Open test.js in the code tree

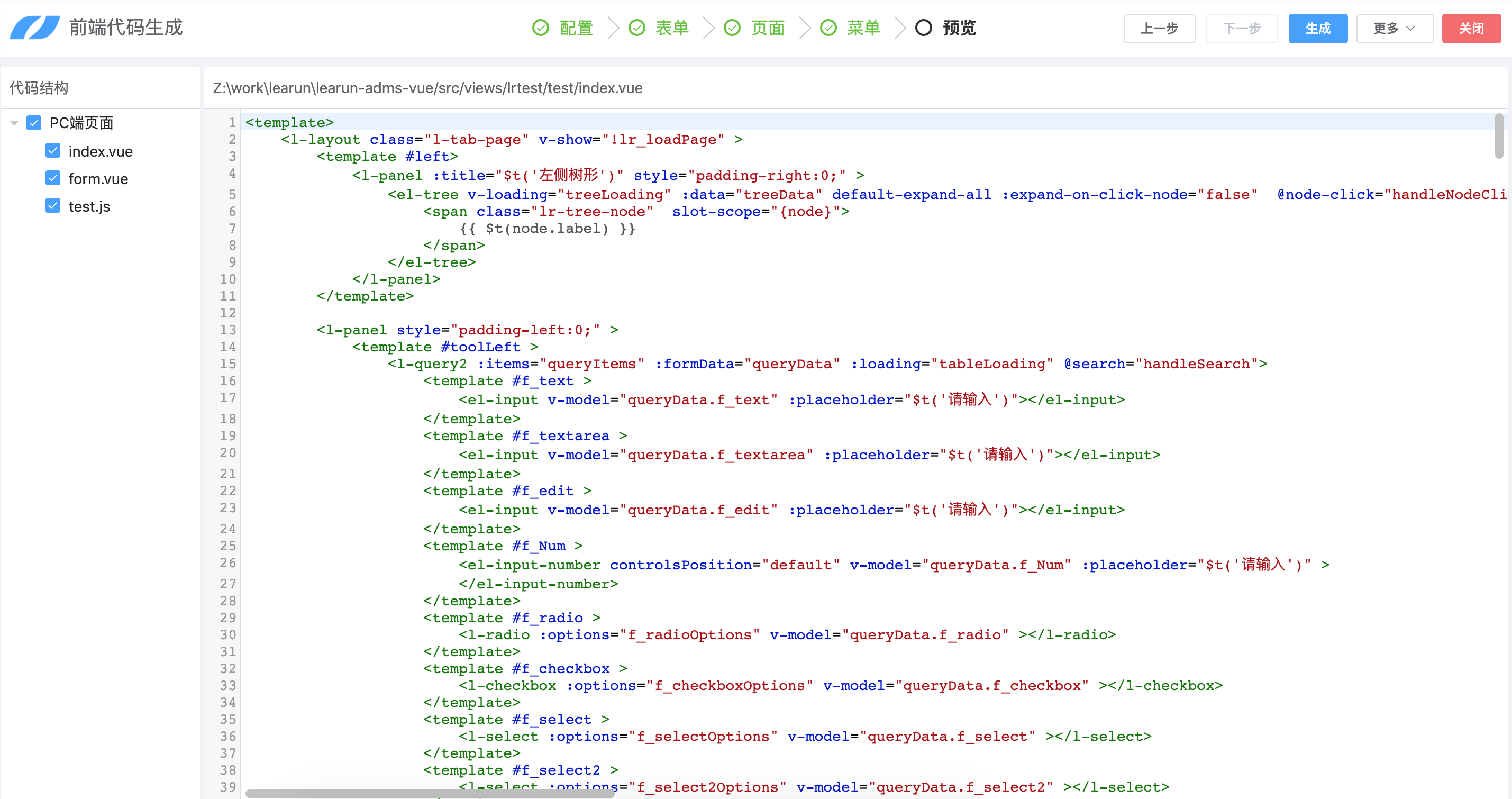pos(89,206)
